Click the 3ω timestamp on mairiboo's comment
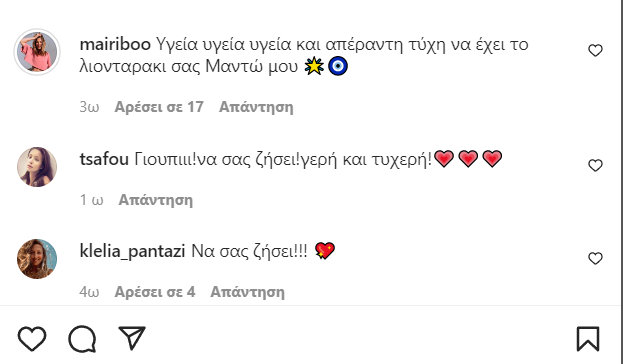The height and width of the screenshot is (364, 623). click(x=89, y=107)
